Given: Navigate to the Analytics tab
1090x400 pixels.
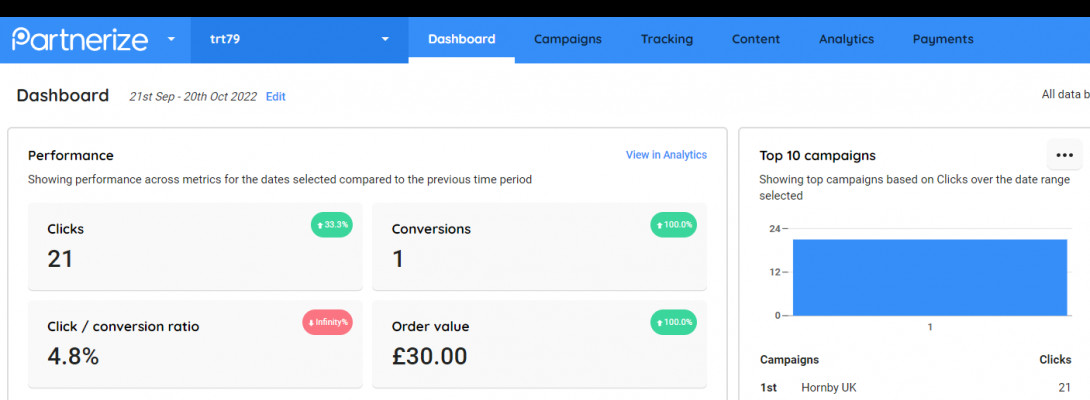Looking at the screenshot, I should click(x=846, y=39).
